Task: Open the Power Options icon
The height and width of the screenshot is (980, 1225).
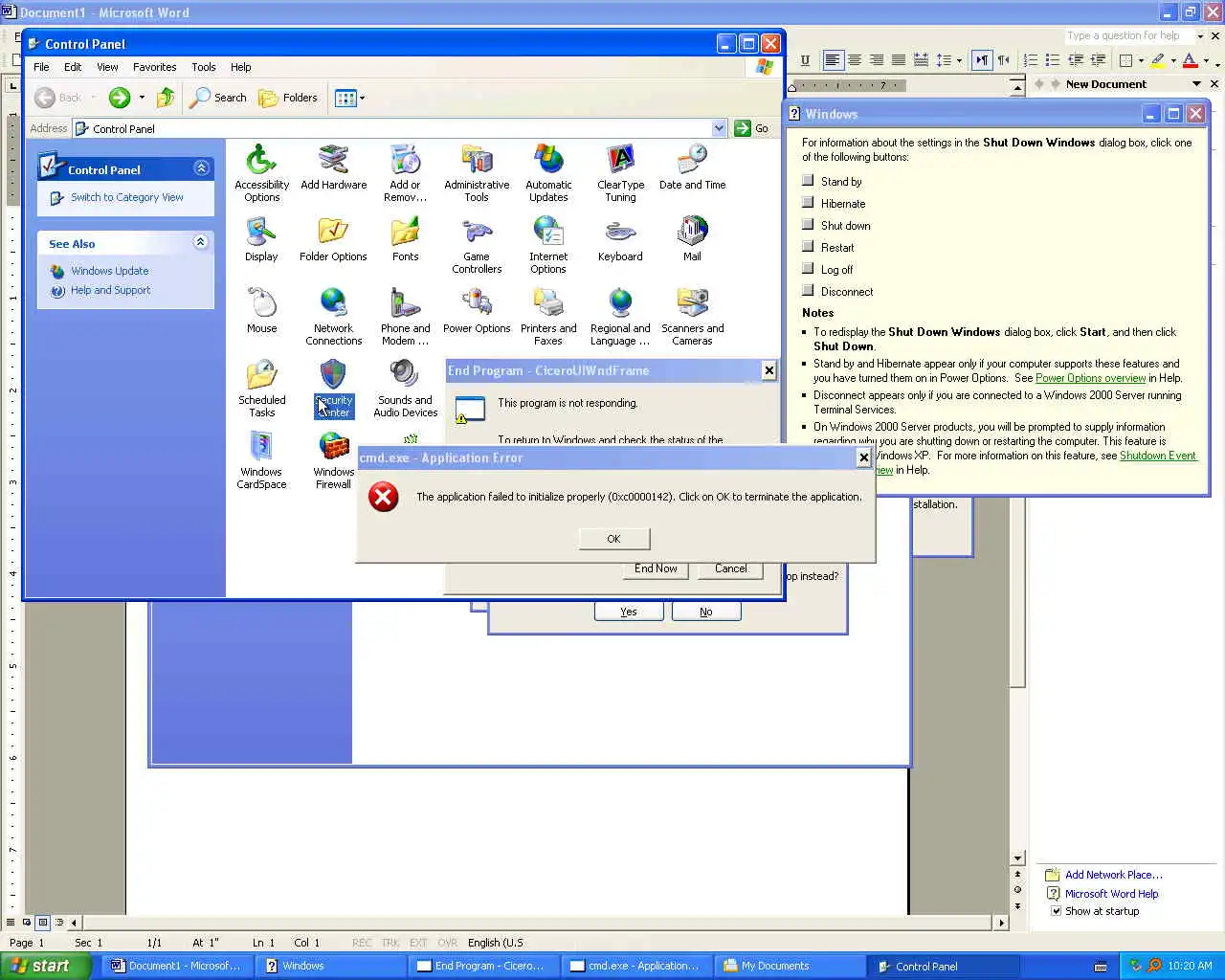Action: pos(477,311)
